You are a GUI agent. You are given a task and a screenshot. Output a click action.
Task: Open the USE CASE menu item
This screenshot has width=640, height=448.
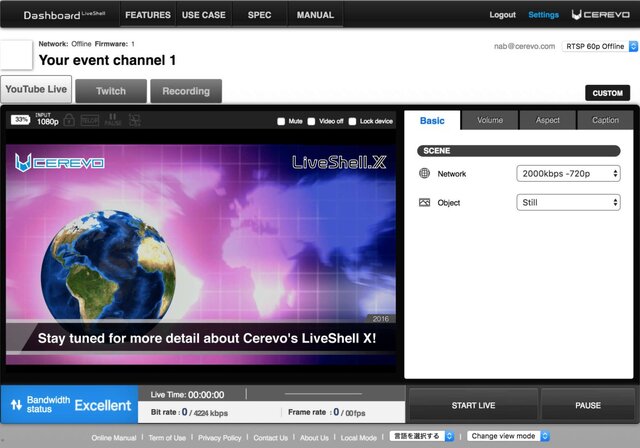pos(204,15)
